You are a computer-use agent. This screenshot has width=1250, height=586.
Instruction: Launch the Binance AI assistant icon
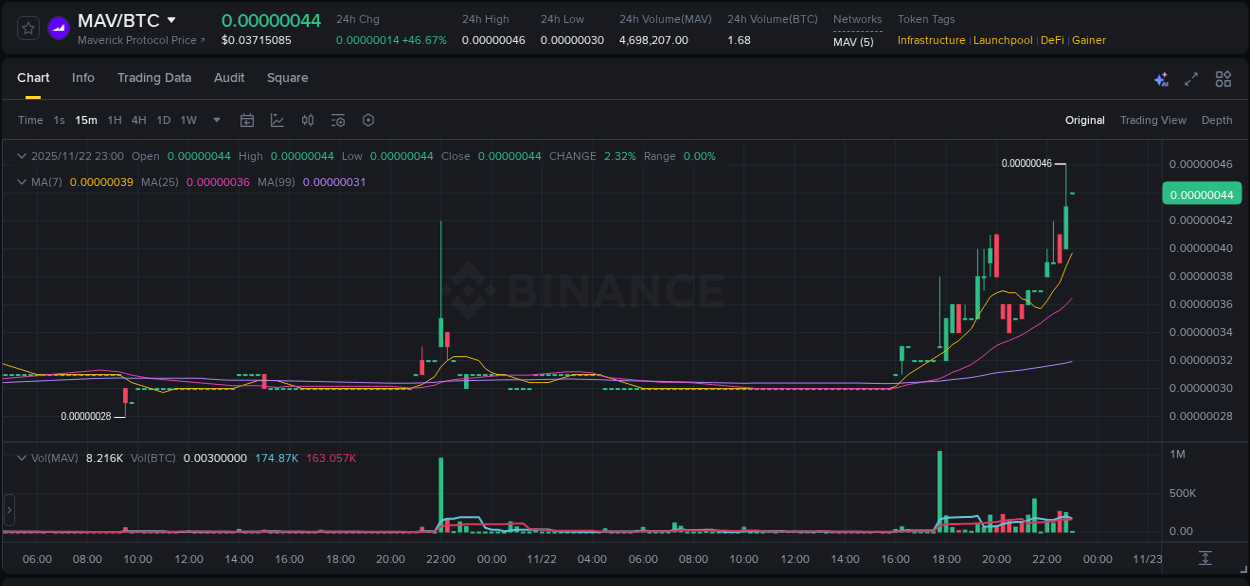[x=1161, y=78]
